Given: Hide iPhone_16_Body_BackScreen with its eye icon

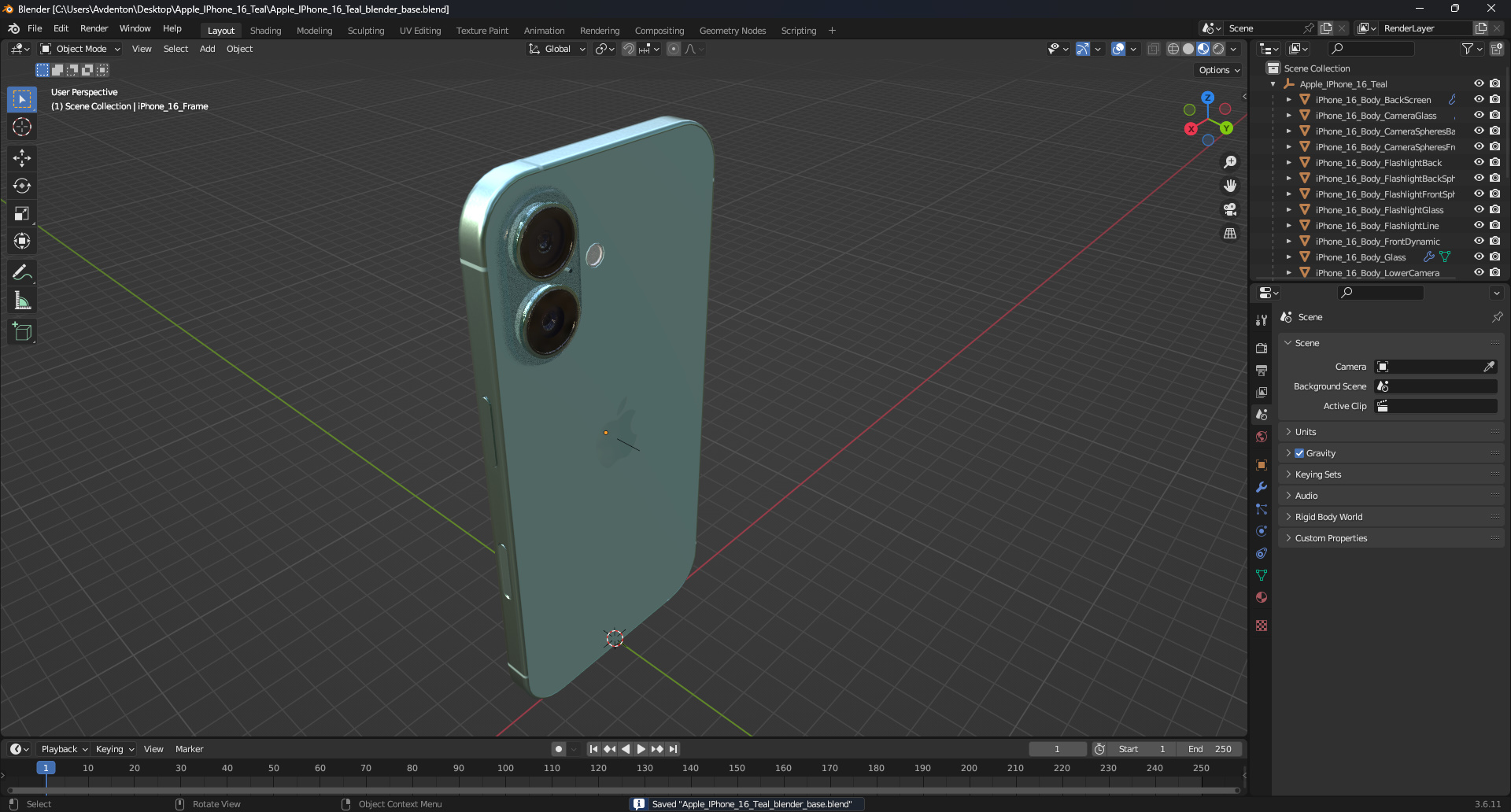Looking at the screenshot, I should 1479,100.
